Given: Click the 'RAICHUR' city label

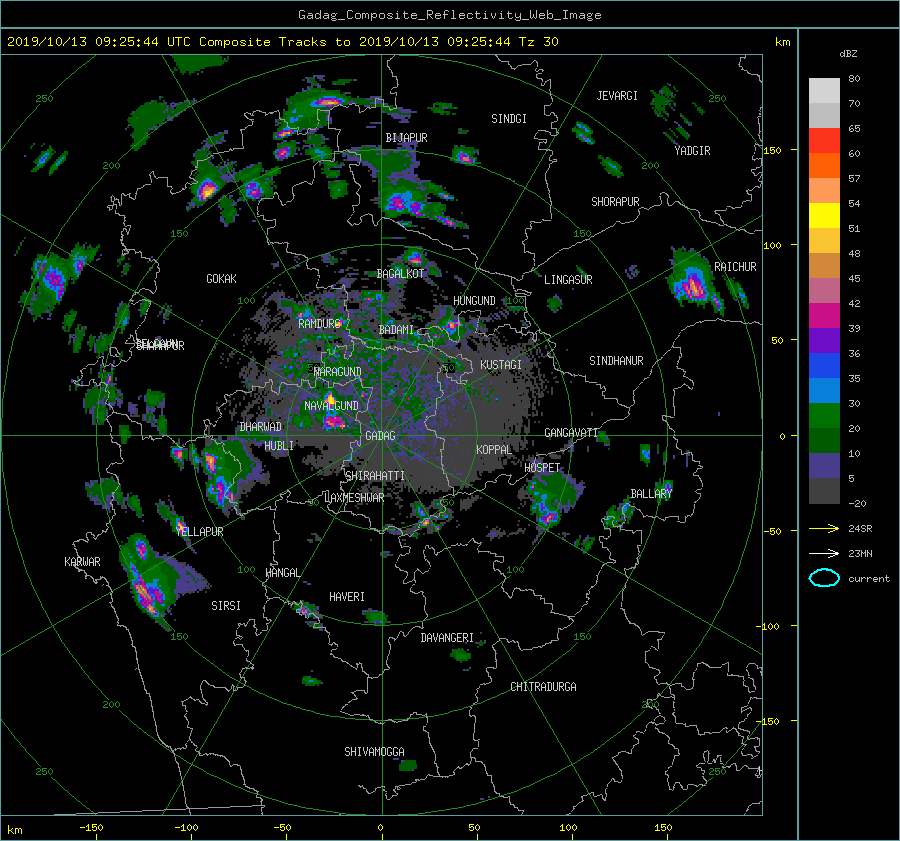Looking at the screenshot, I should (735, 267).
